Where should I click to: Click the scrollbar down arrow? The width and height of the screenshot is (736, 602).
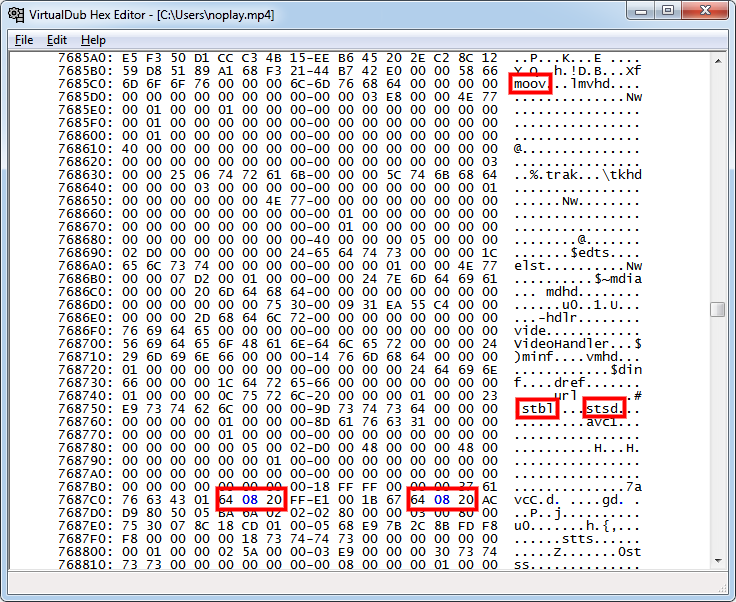tap(718, 561)
